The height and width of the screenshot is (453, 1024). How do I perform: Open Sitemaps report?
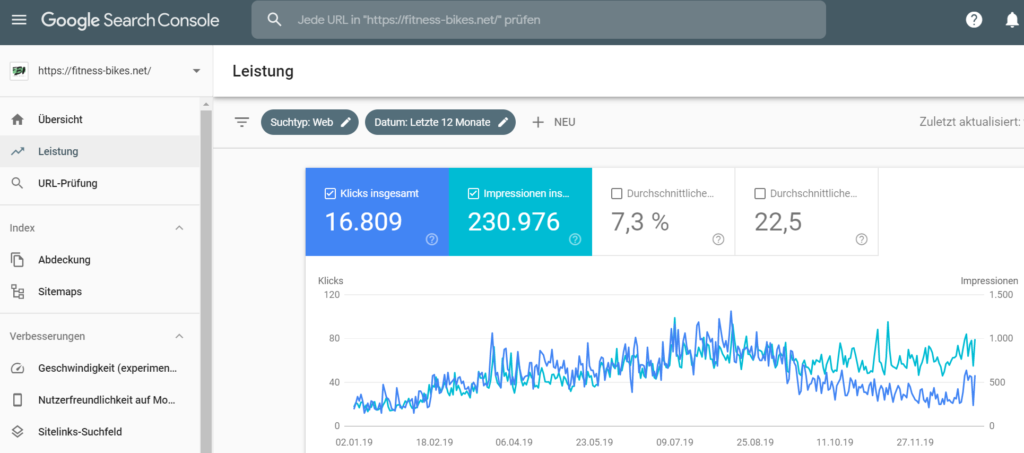pyautogui.click(x=100, y=292)
